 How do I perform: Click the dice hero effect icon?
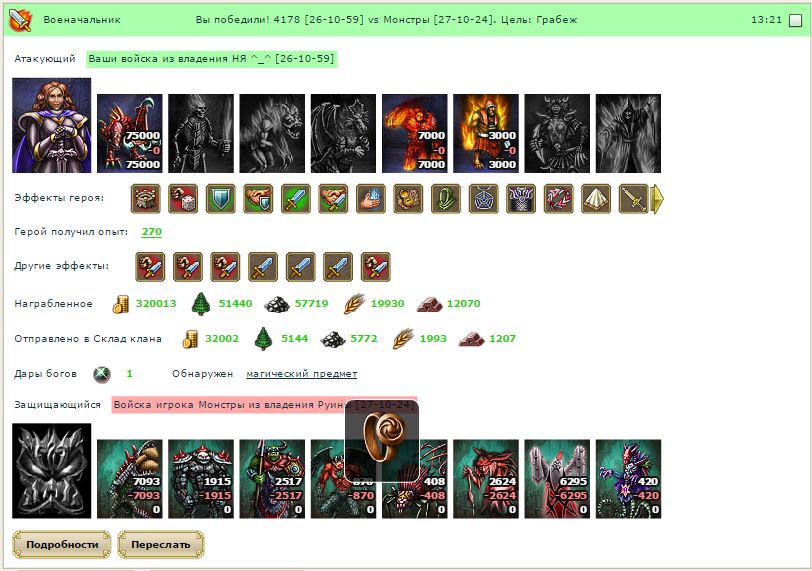(183, 199)
